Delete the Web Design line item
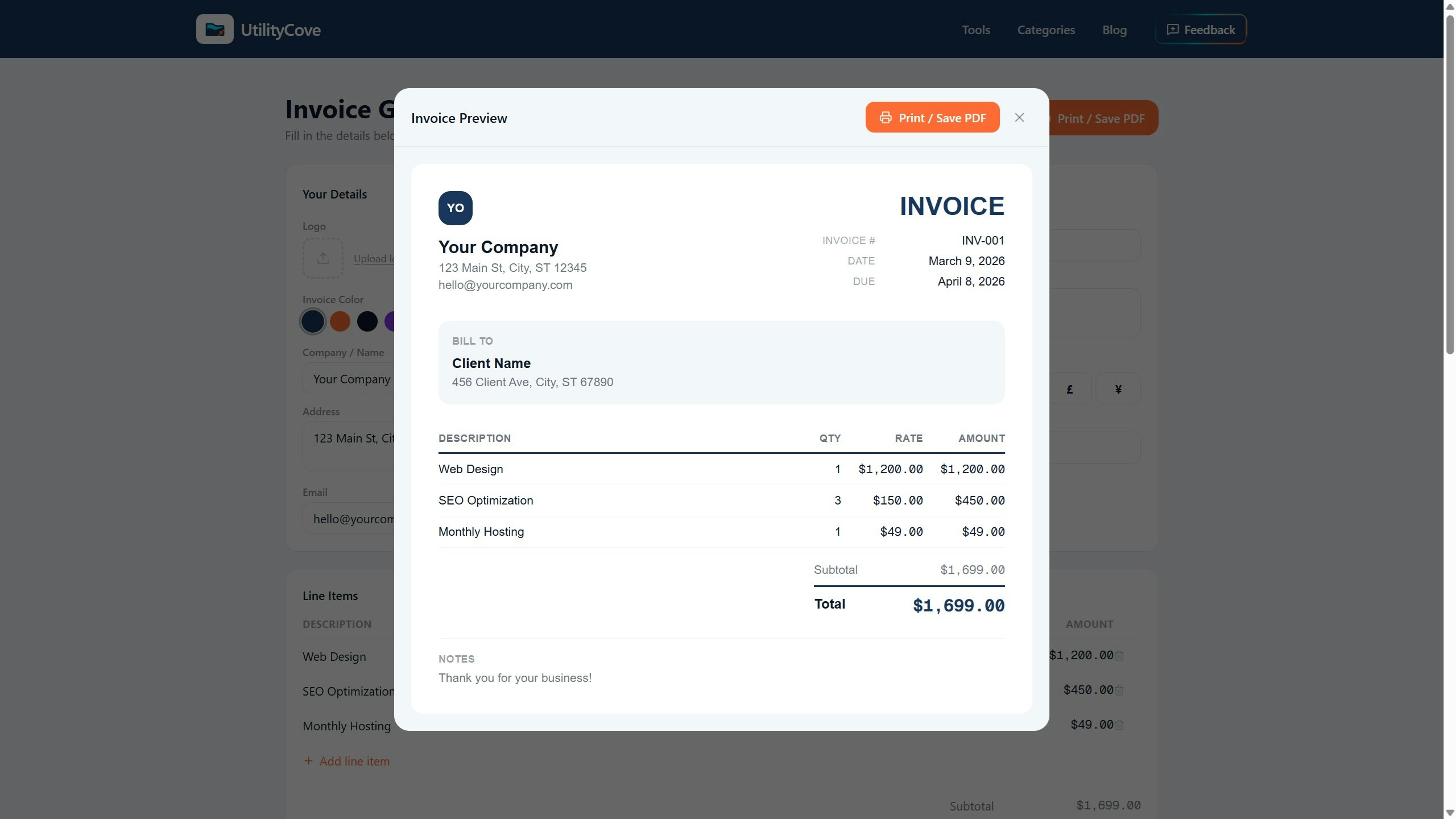Viewport: 1456px width, 819px height. point(1119,656)
